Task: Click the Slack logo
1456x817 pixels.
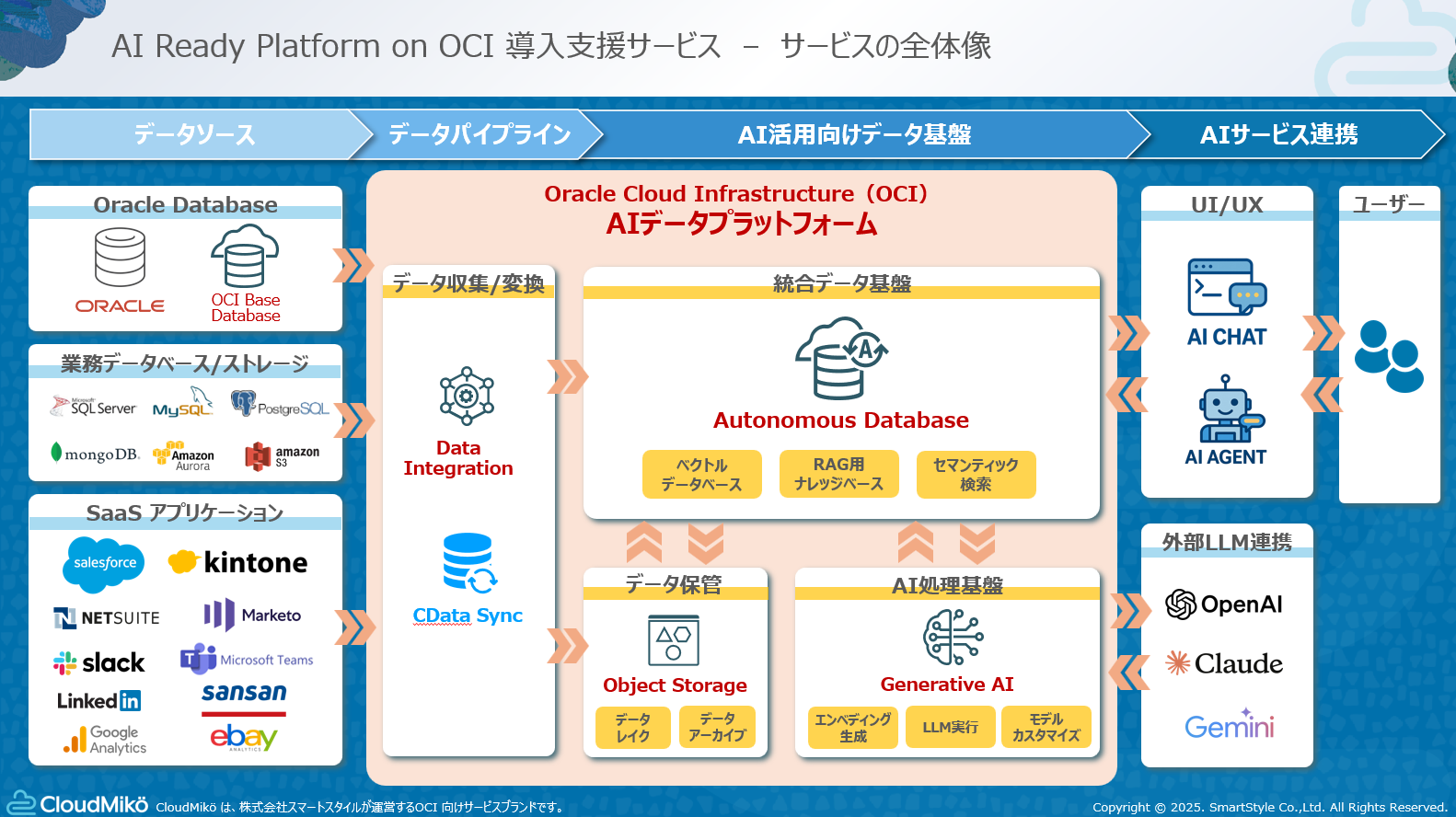Action: (x=98, y=662)
